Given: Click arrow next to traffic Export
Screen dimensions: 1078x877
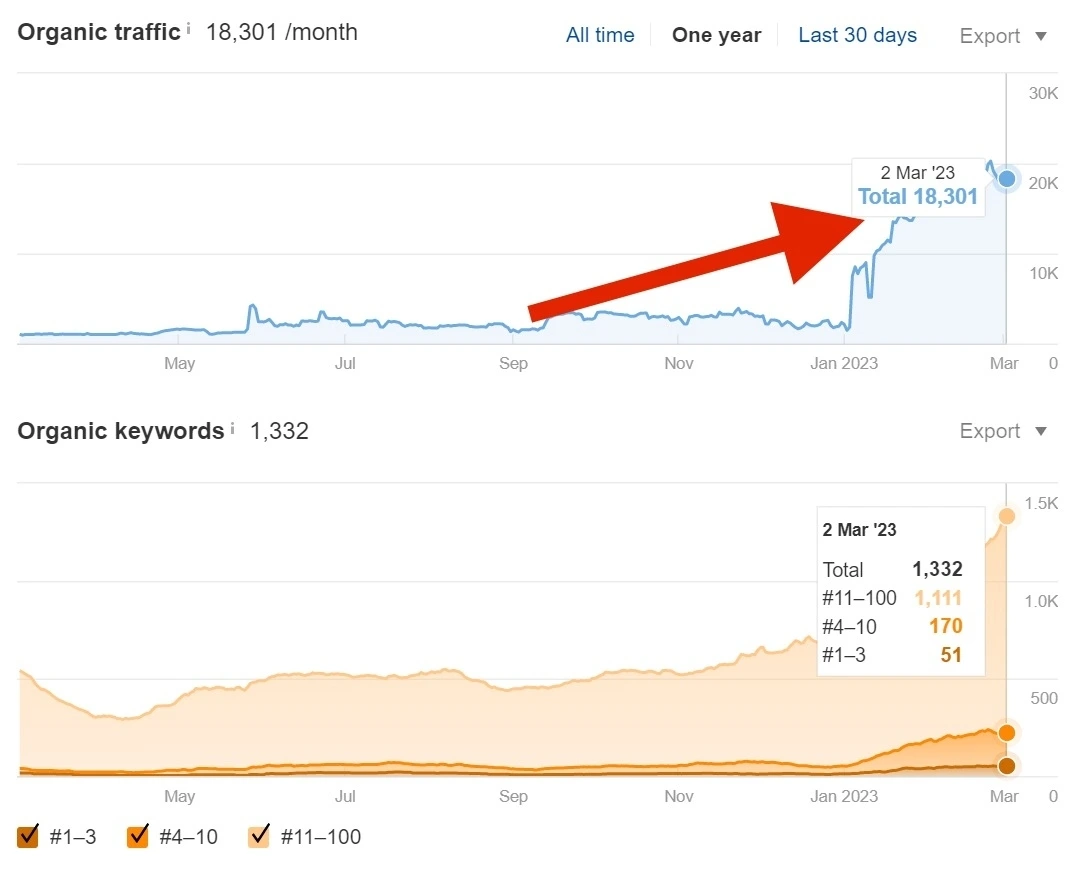Looking at the screenshot, I should 1041,36.
